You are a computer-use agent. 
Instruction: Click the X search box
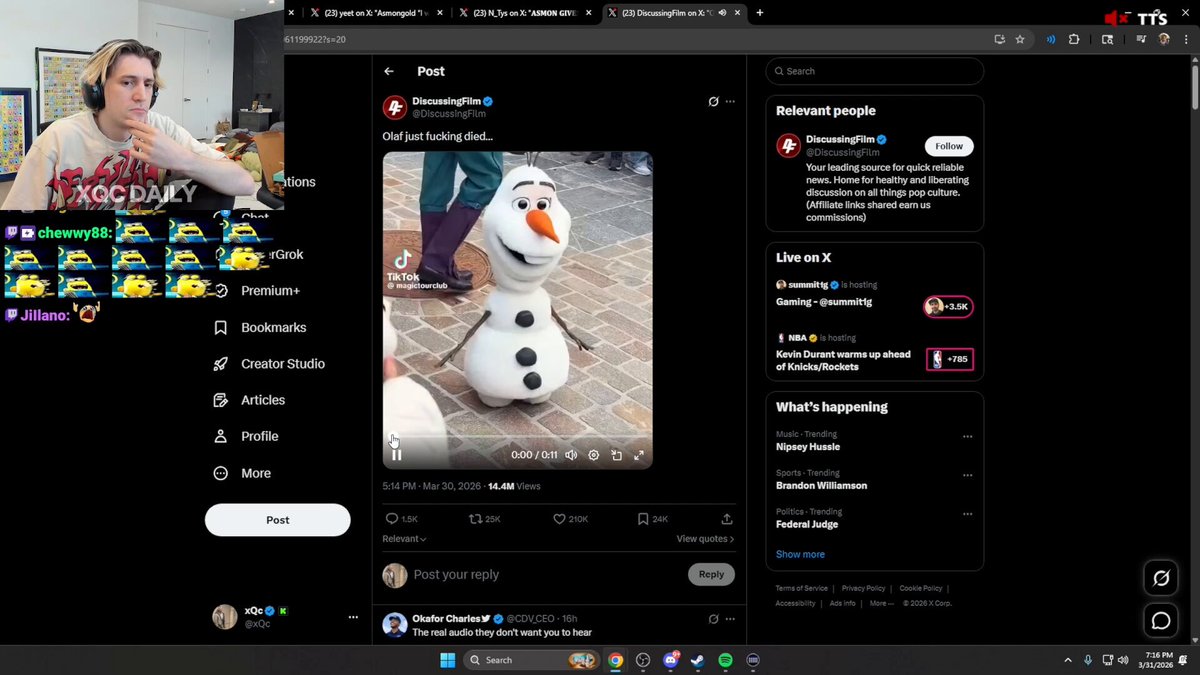pyautogui.click(x=875, y=71)
